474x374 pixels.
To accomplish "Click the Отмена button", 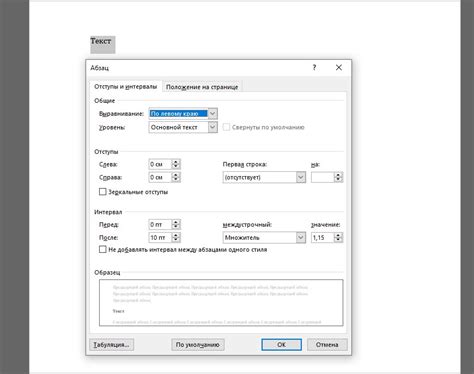I will (x=327, y=345).
